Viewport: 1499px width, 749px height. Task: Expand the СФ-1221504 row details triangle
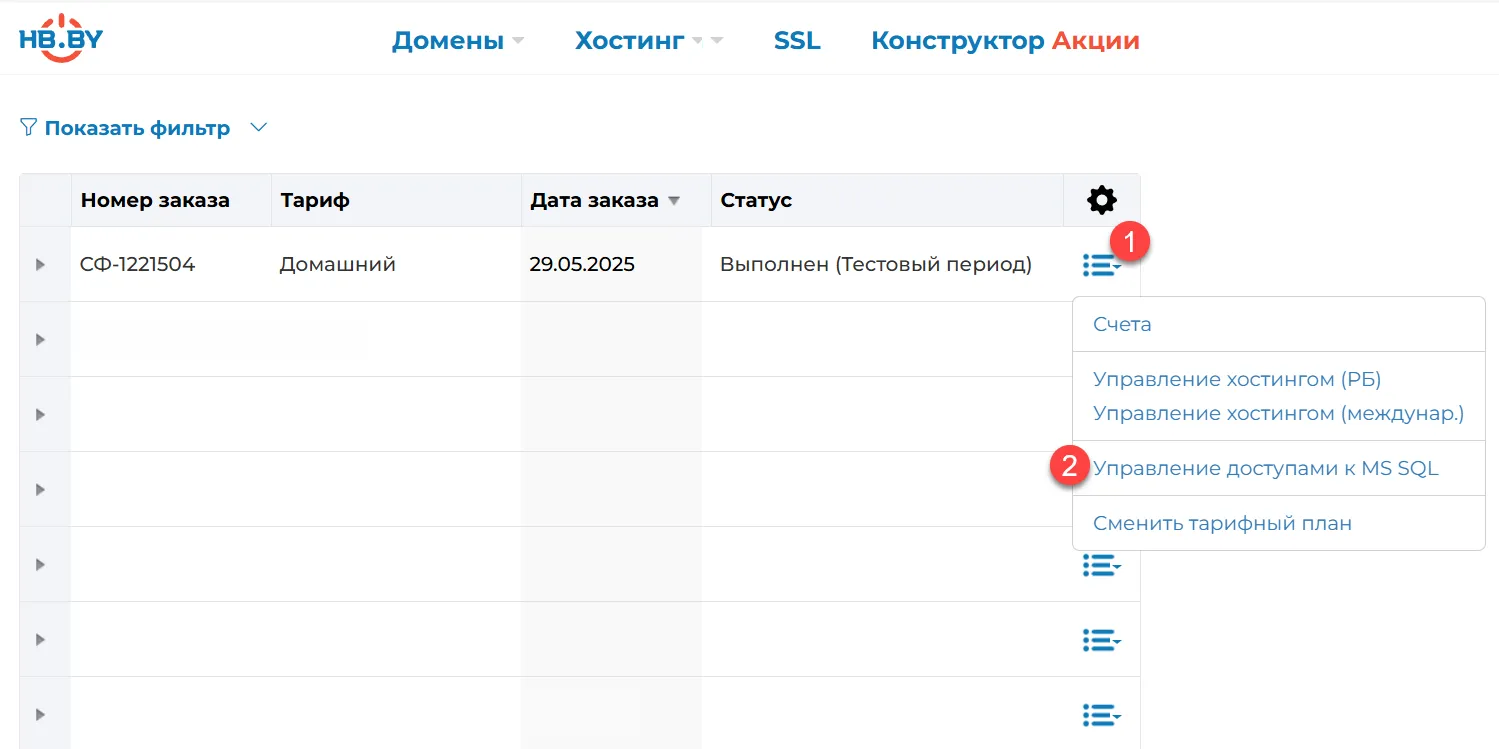[43, 264]
